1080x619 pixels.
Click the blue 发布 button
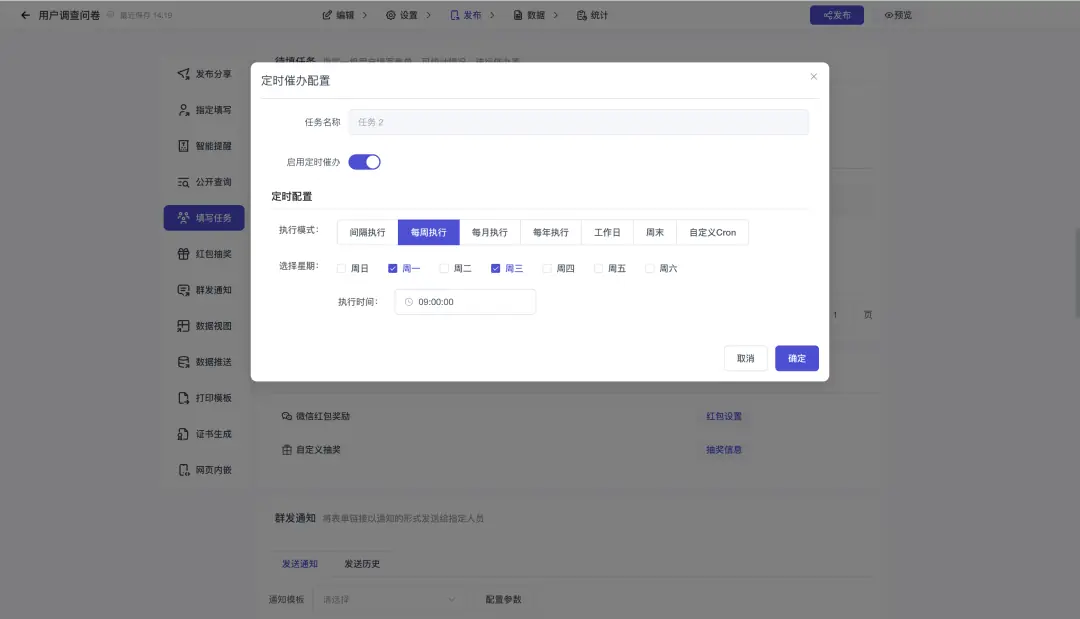click(x=837, y=15)
